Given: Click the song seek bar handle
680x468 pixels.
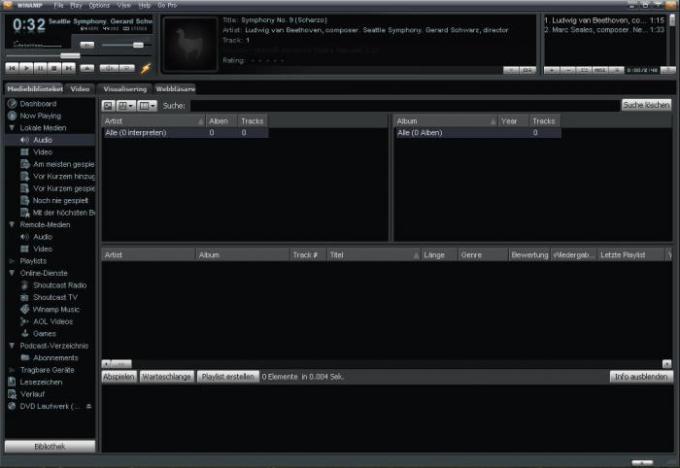Looking at the screenshot, I should (70, 55).
